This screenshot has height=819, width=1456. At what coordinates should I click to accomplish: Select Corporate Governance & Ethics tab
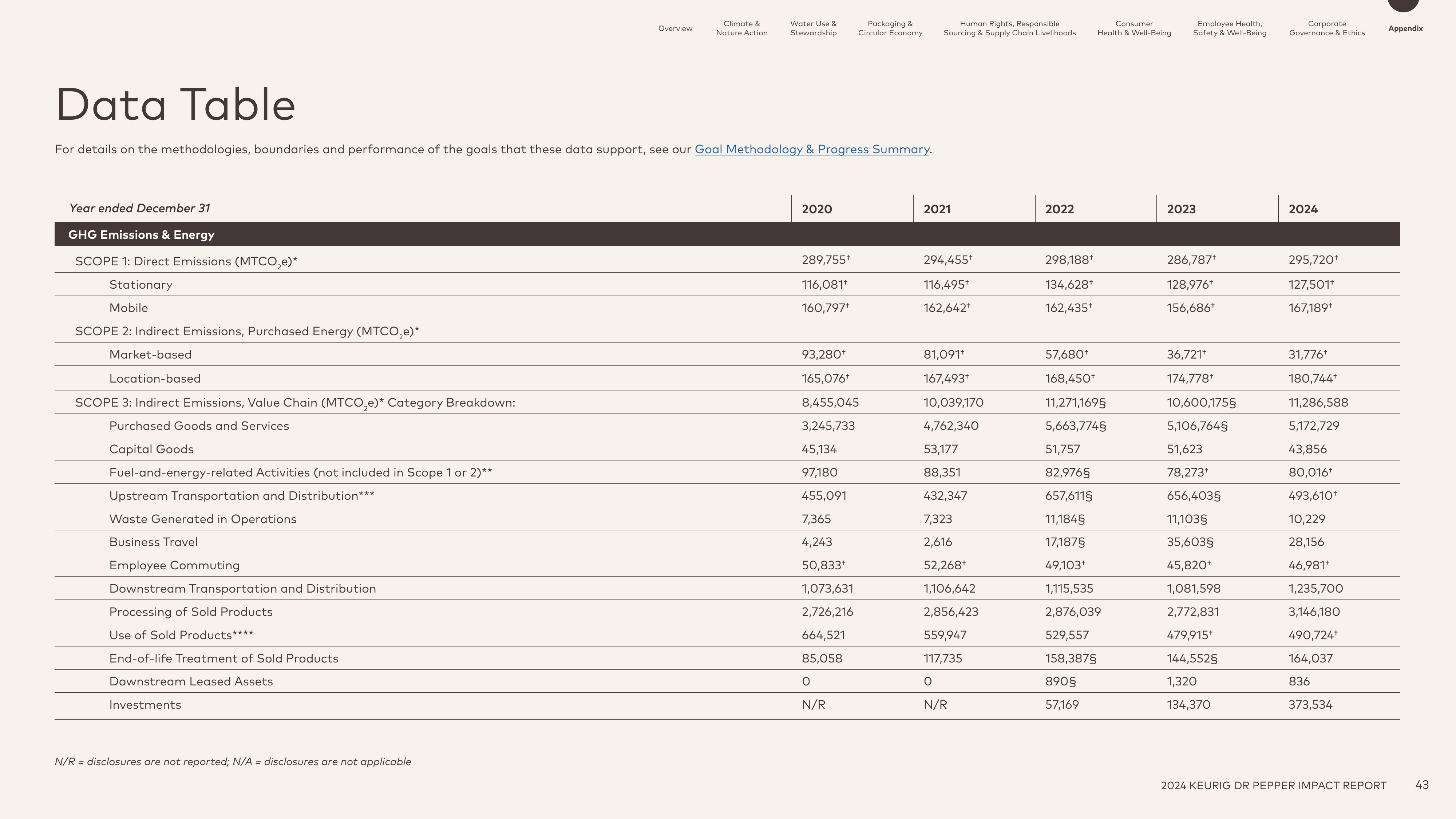point(1326,28)
